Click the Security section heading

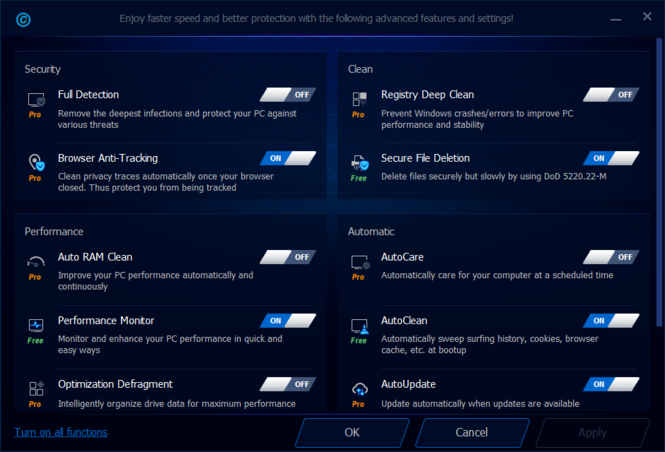point(42,69)
